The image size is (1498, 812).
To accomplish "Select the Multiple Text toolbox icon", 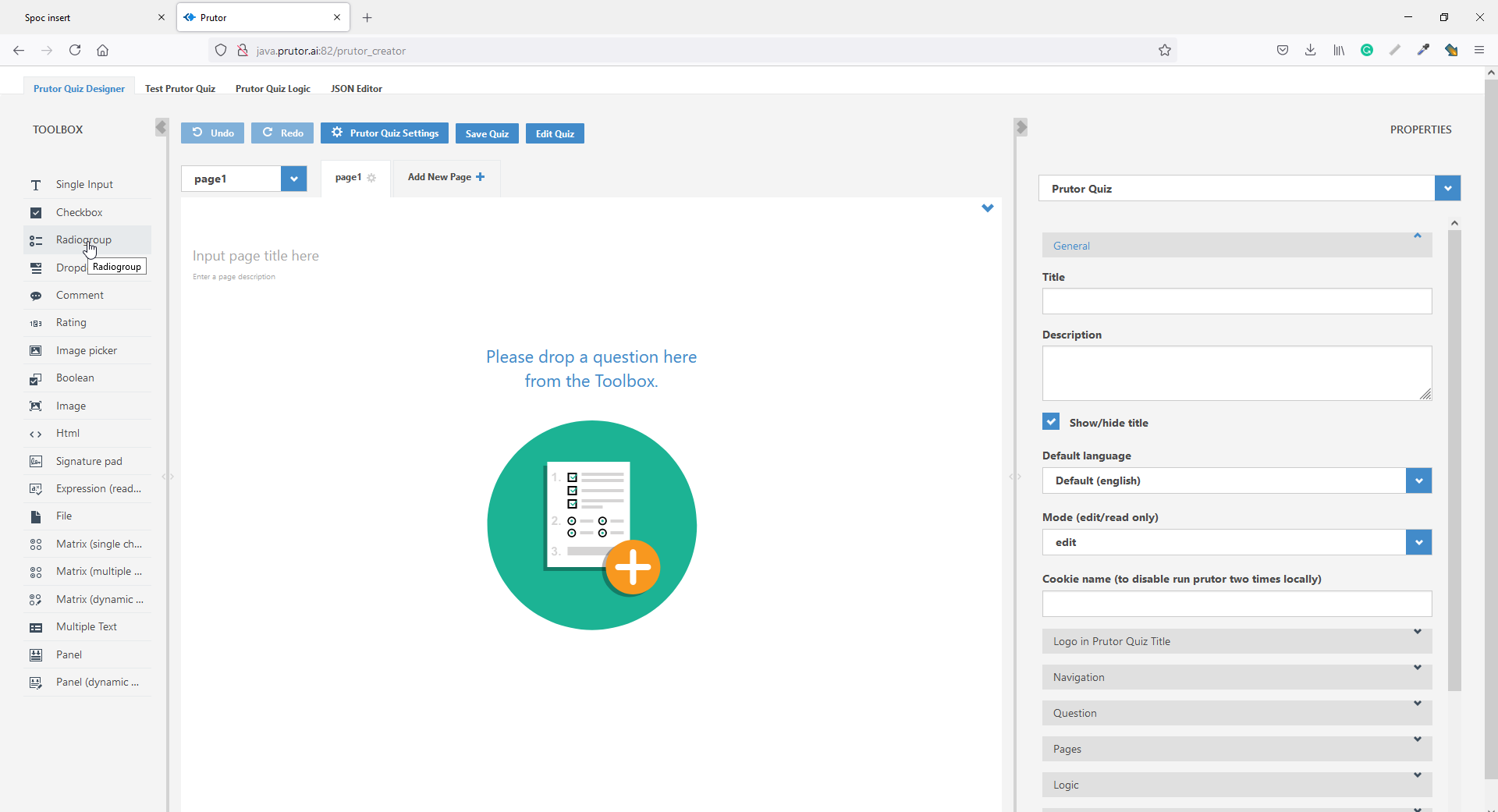I will click(36, 627).
